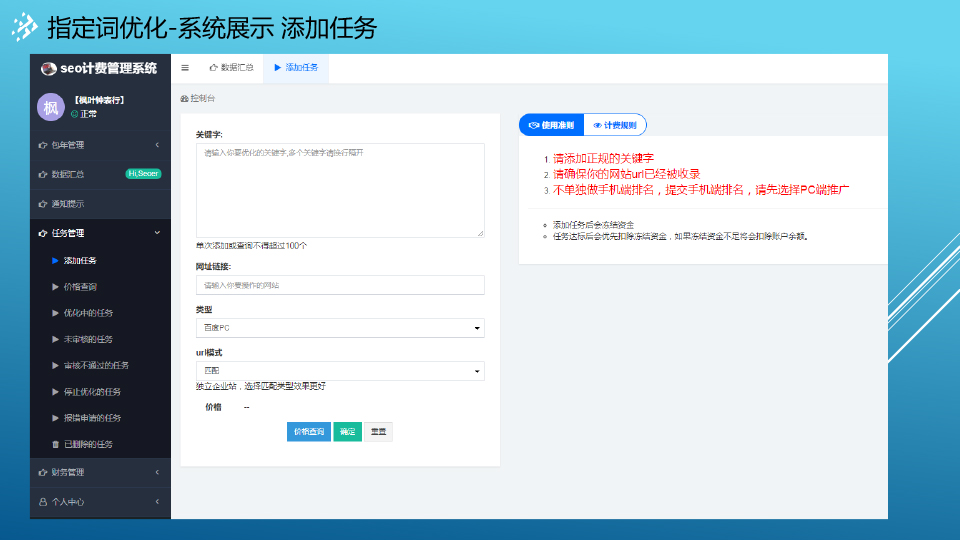Click the 网址链接 input field
Image resolution: width=960 pixels, height=540 pixels.
tap(340, 285)
